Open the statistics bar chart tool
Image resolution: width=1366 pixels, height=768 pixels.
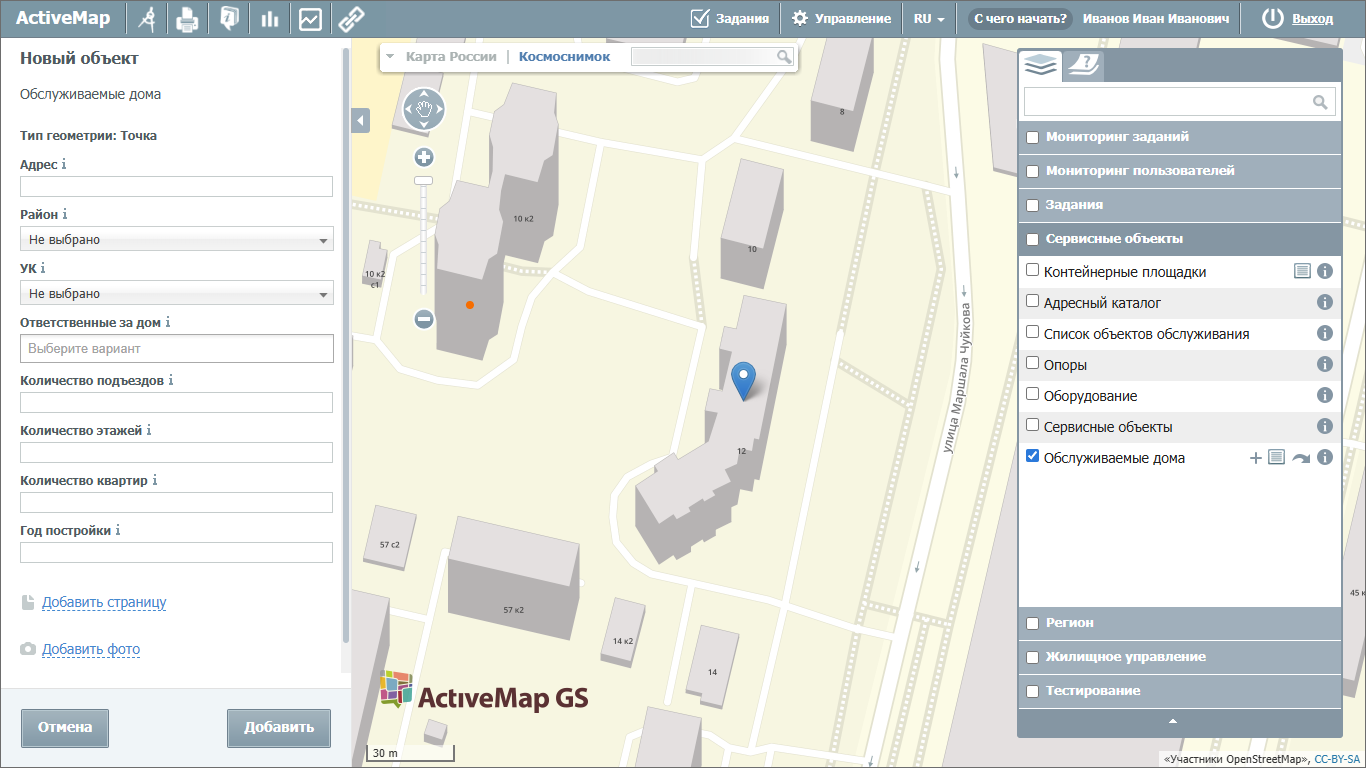tap(269, 18)
